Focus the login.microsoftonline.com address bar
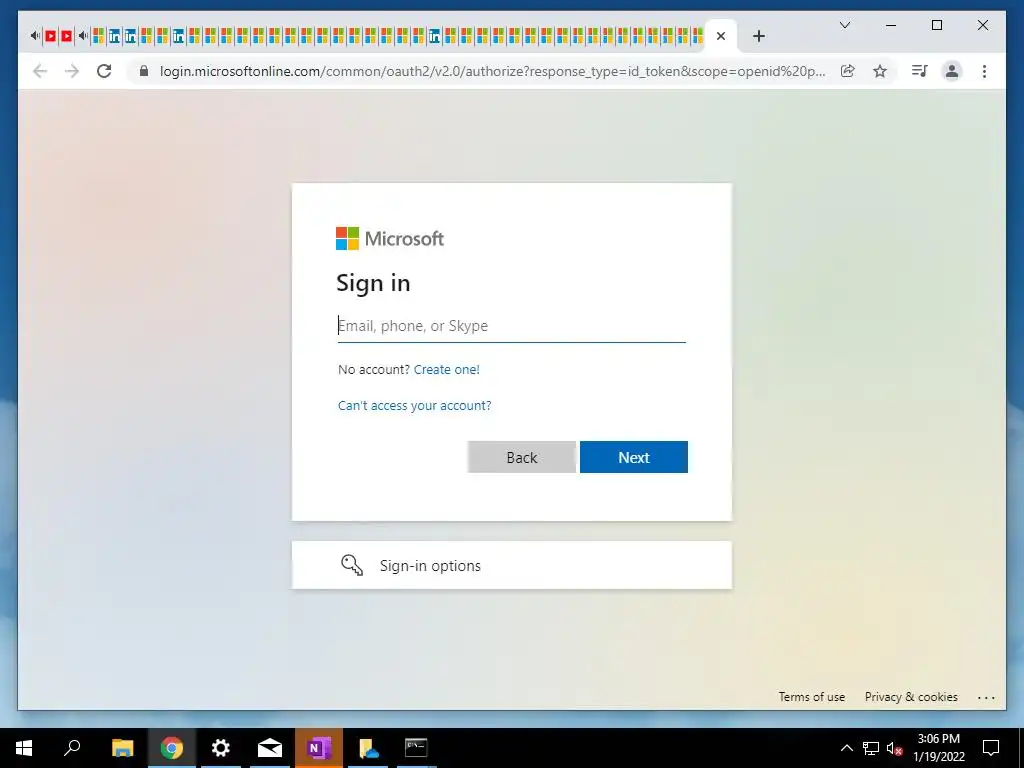 pos(492,71)
